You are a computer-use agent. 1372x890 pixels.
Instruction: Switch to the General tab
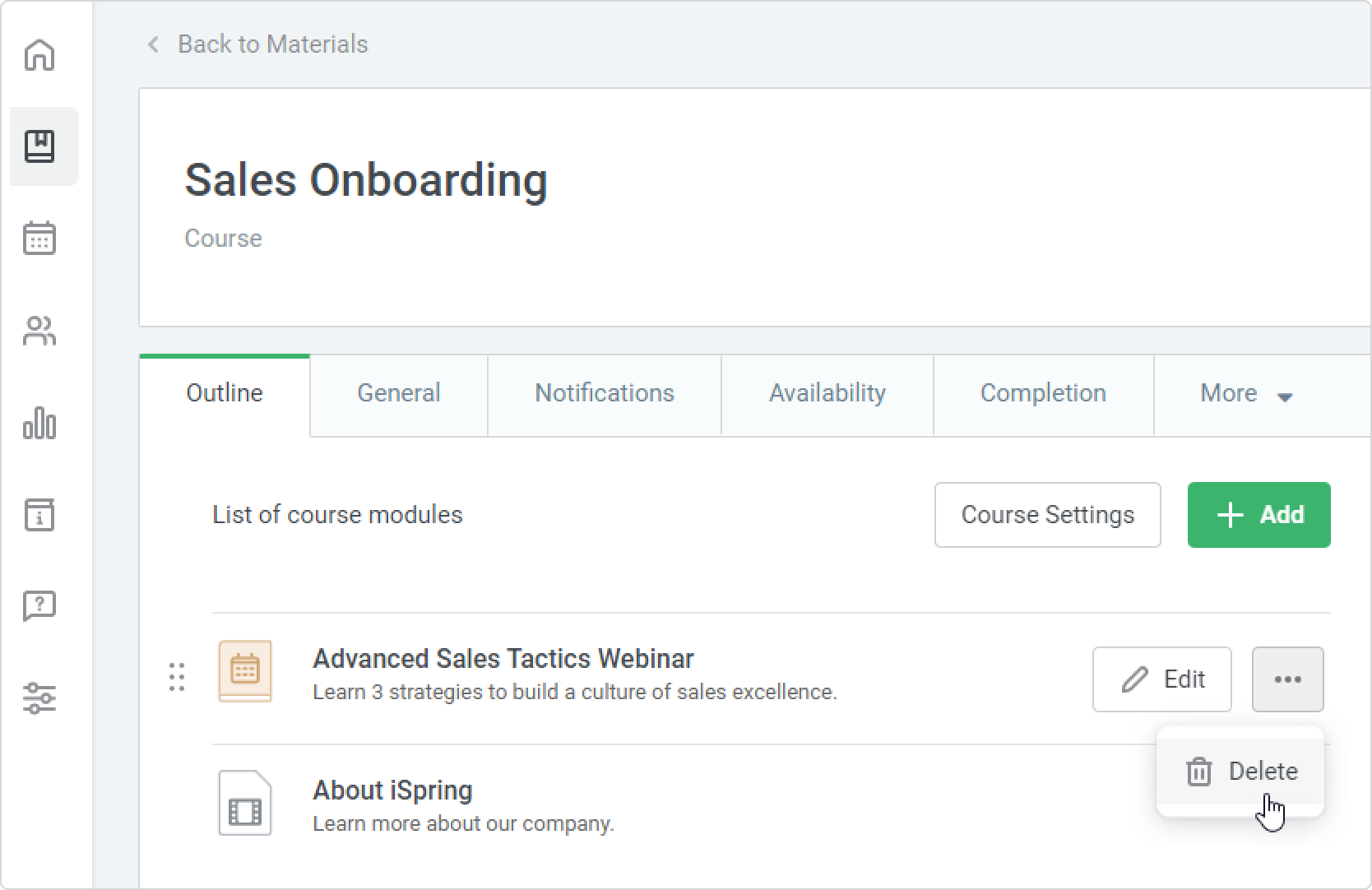click(x=398, y=394)
